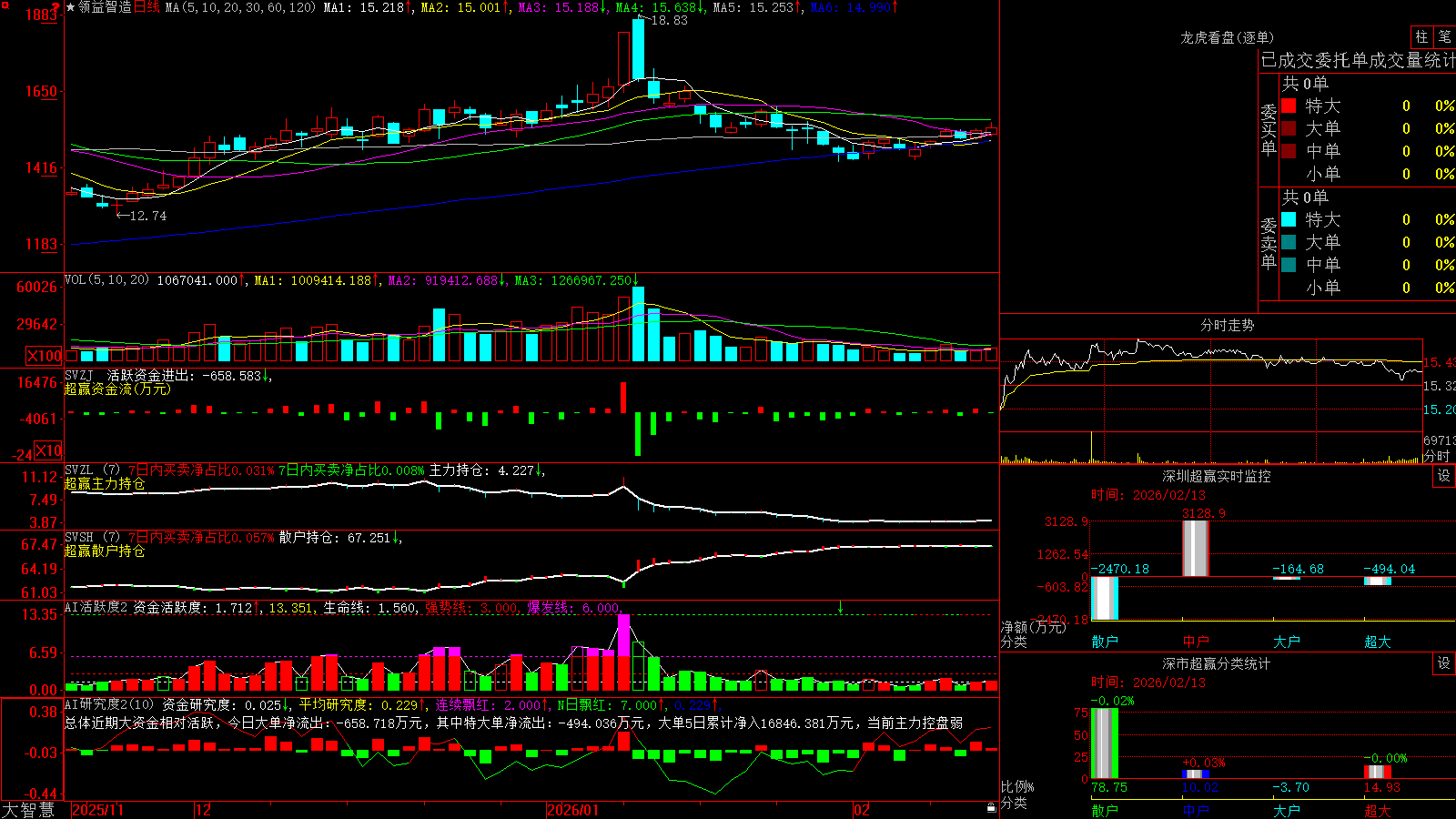The height and width of the screenshot is (819, 1456).
Task: Click the 日线 period label
Action: click(147, 7)
